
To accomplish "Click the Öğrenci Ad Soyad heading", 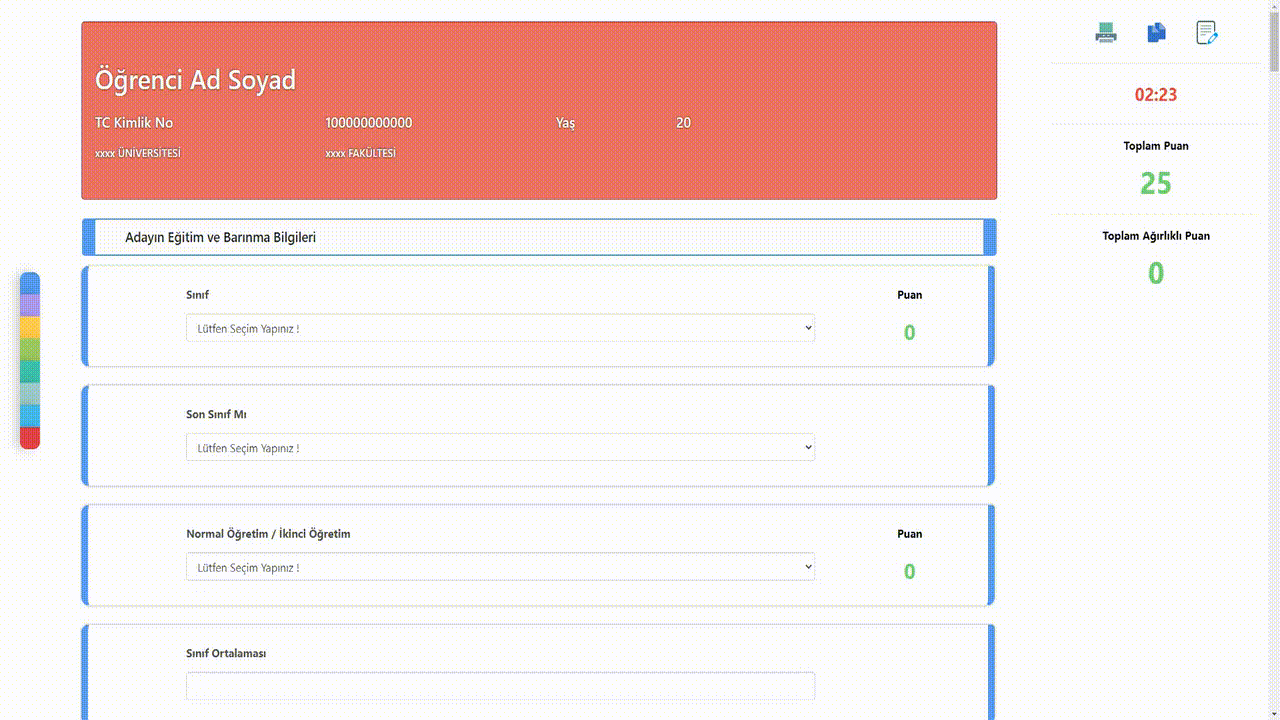I will 195,80.
